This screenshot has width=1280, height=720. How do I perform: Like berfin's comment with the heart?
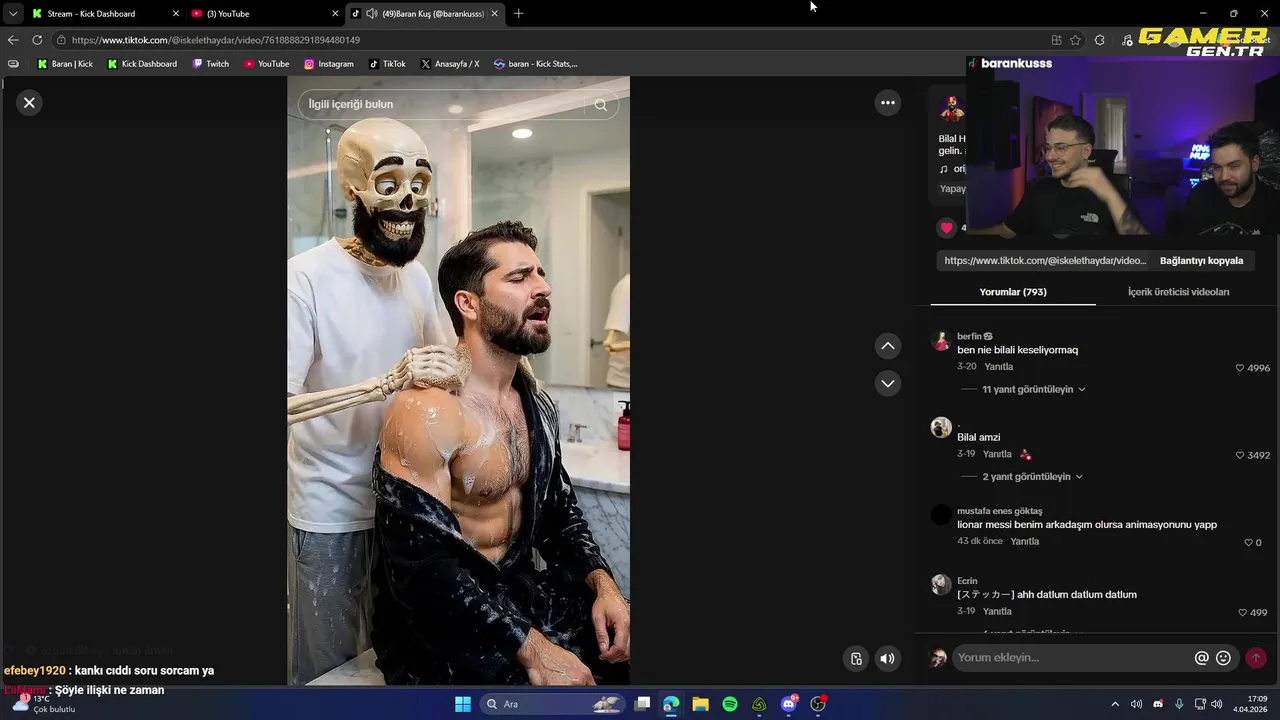[x=1240, y=368]
